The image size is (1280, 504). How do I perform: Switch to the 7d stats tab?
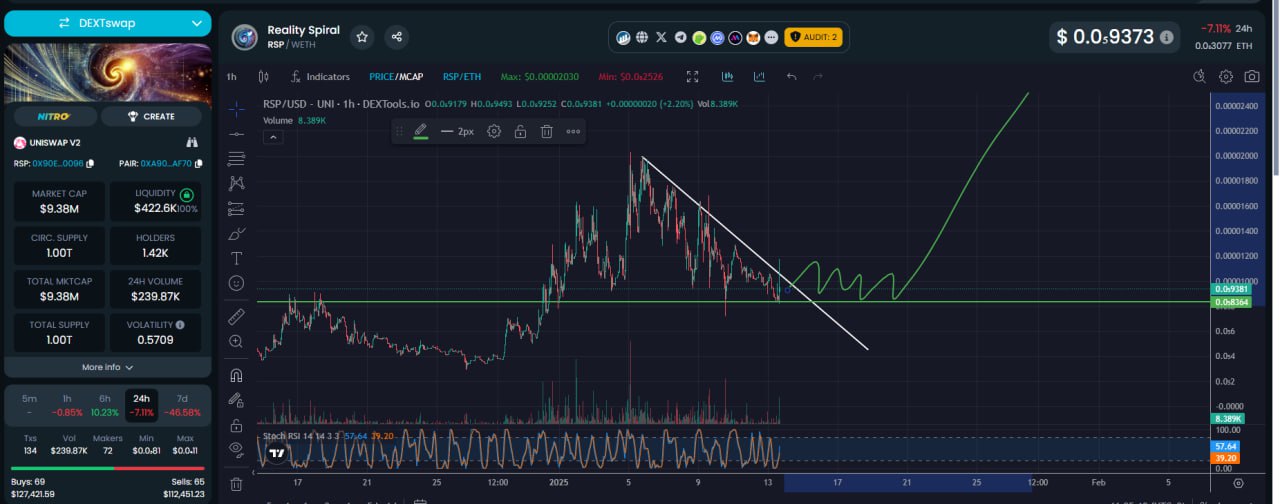pyautogui.click(x=182, y=404)
